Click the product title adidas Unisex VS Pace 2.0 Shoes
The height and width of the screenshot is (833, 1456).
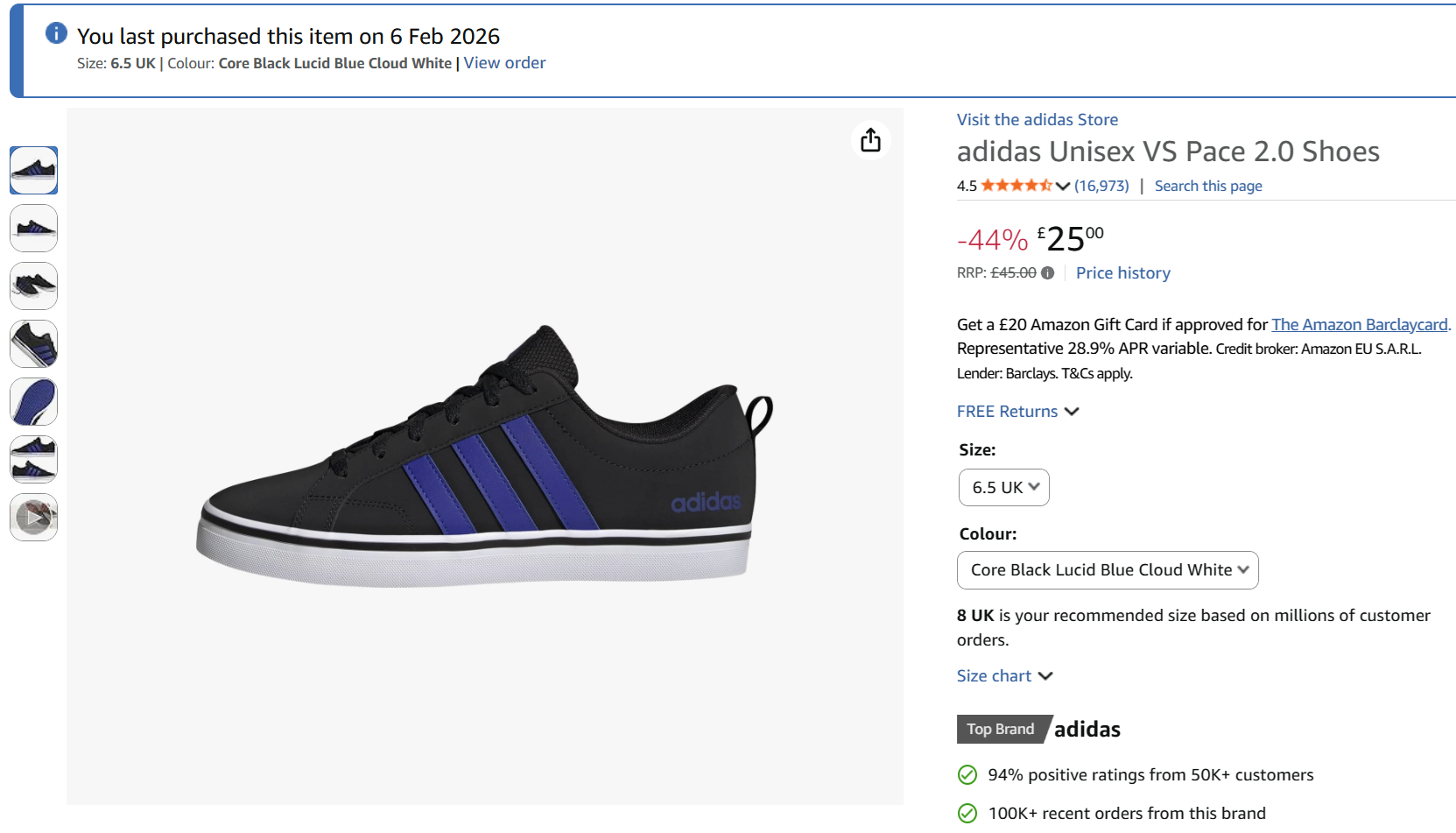click(1168, 152)
